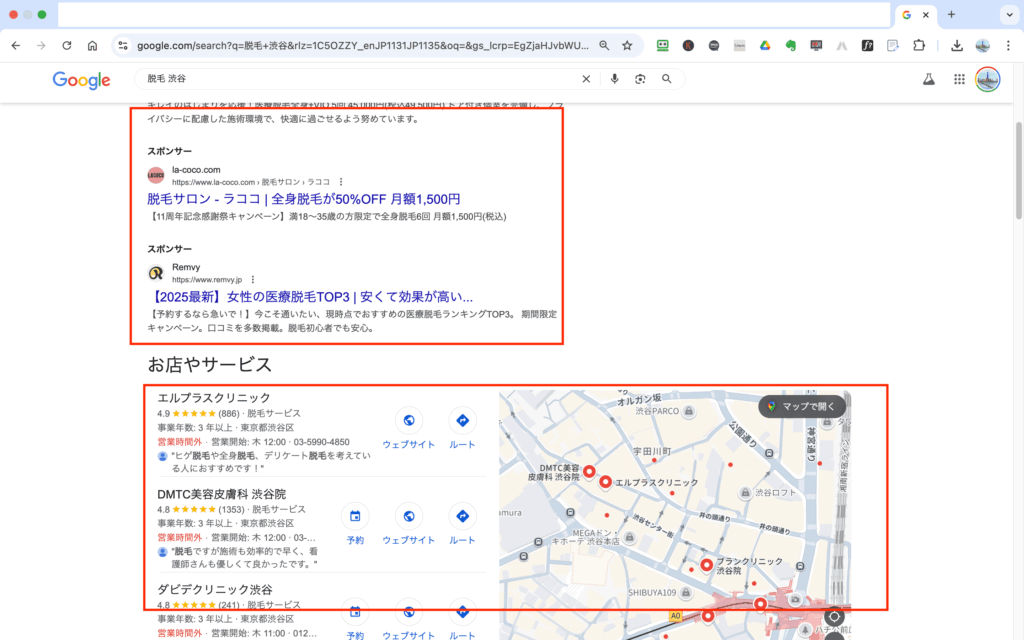Click the Google Drive extension icon

[x=765, y=46]
